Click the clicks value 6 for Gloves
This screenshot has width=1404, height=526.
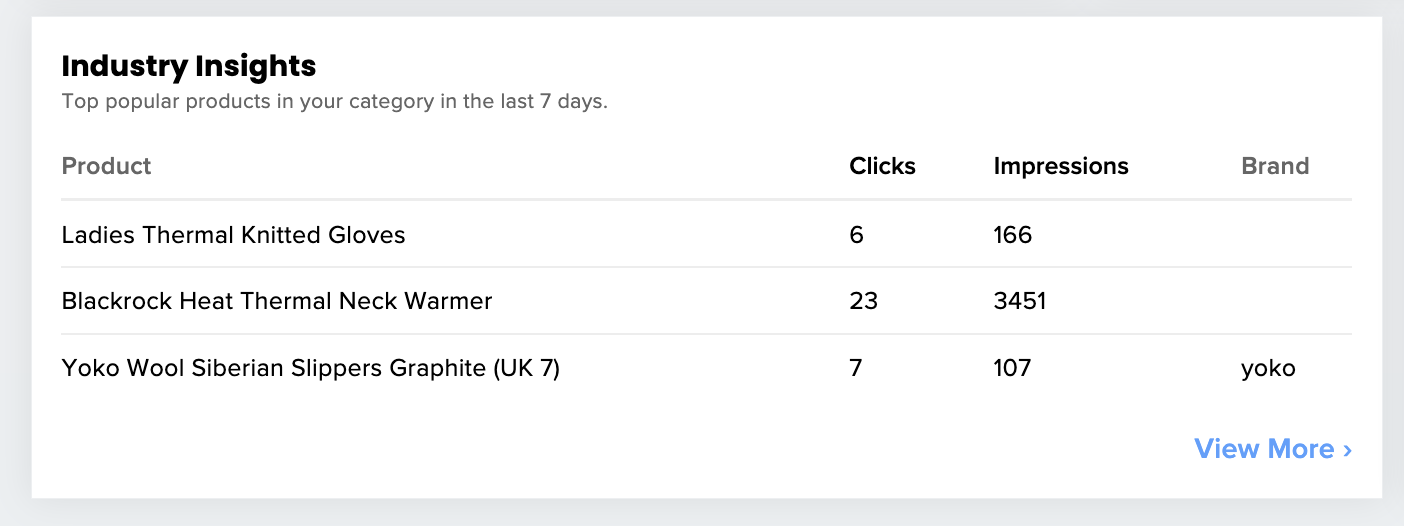(856, 235)
